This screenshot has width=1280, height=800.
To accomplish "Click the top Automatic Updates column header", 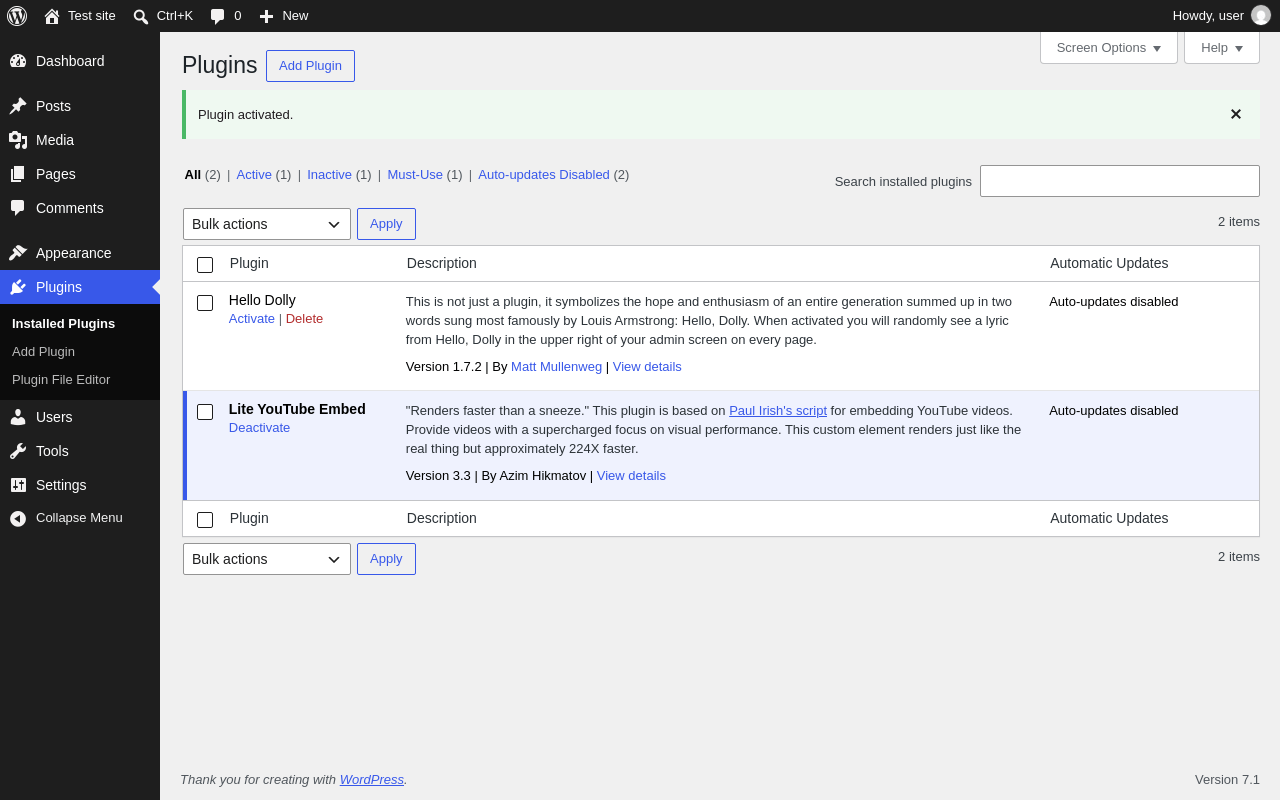I will pos(1109,264).
